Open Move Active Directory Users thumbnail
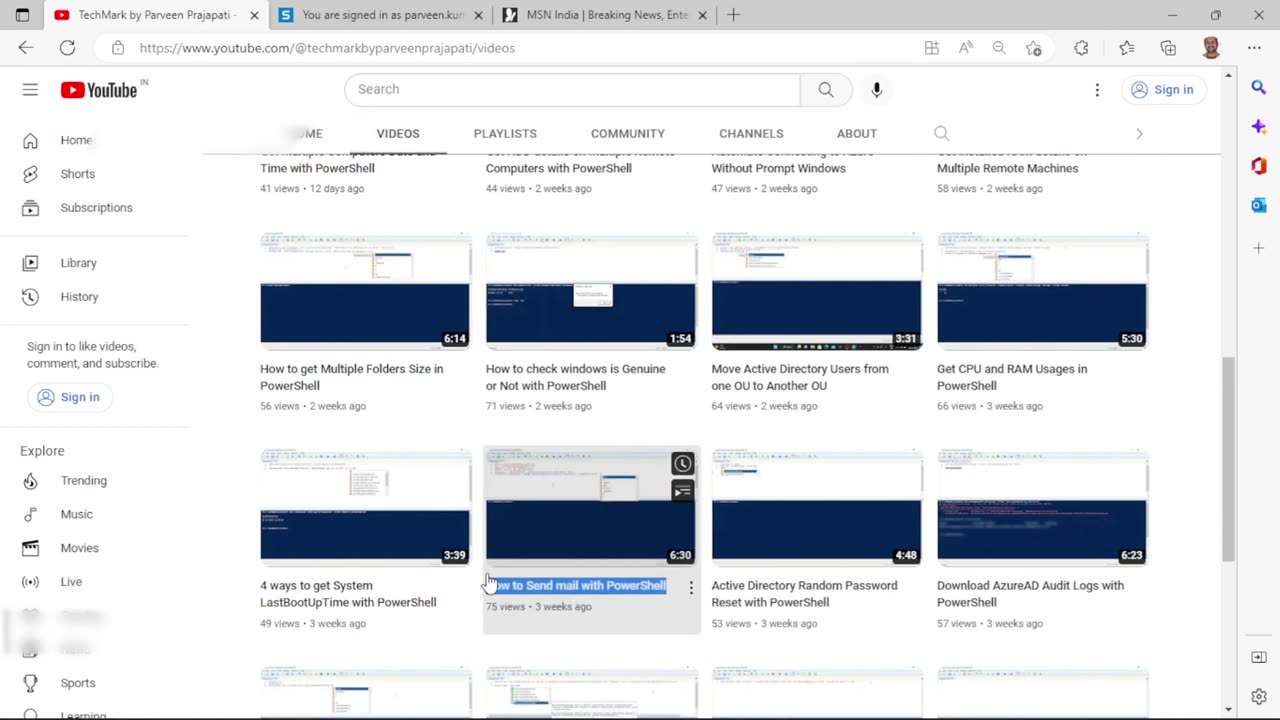The image size is (1280, 720). point(816,291)
